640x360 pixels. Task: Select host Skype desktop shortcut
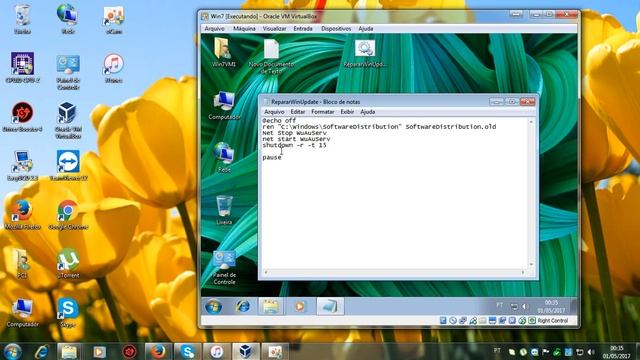[68, 313]
